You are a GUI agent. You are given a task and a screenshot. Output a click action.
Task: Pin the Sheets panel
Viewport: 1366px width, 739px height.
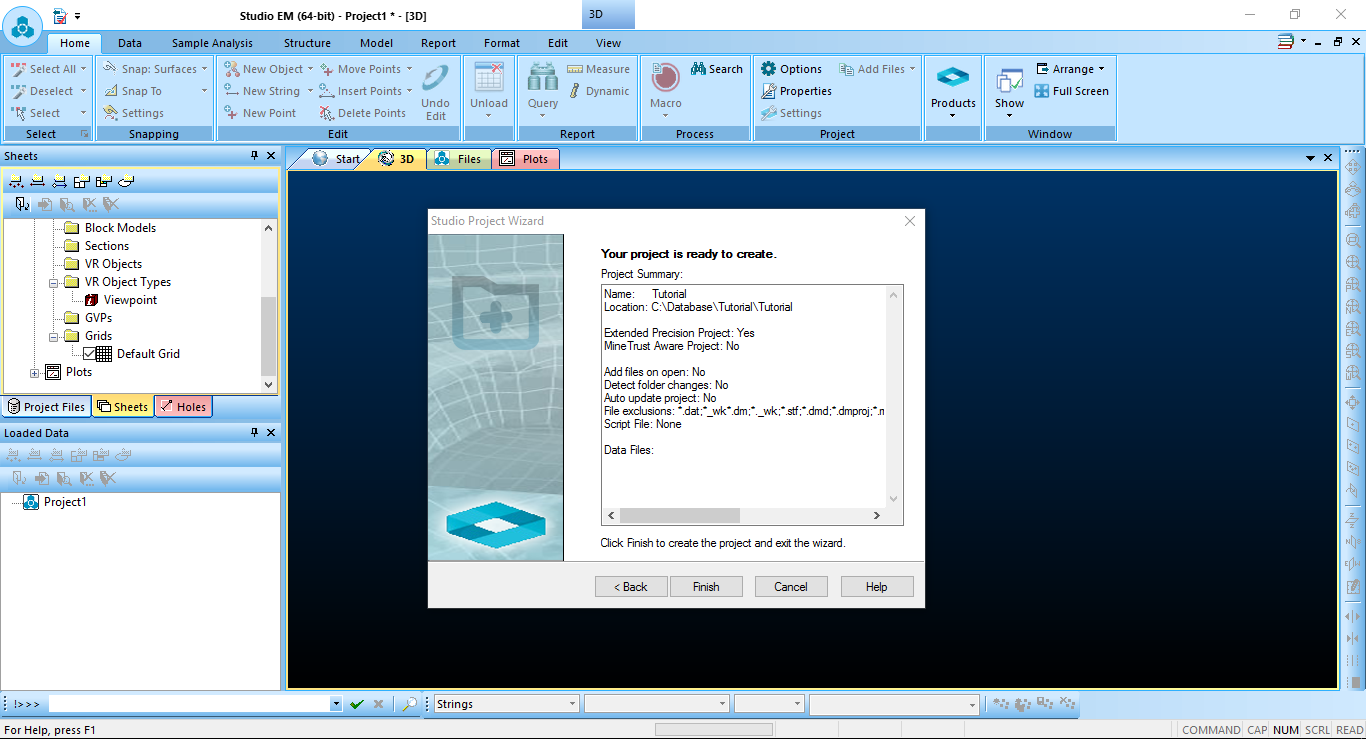tap(254, 156)
